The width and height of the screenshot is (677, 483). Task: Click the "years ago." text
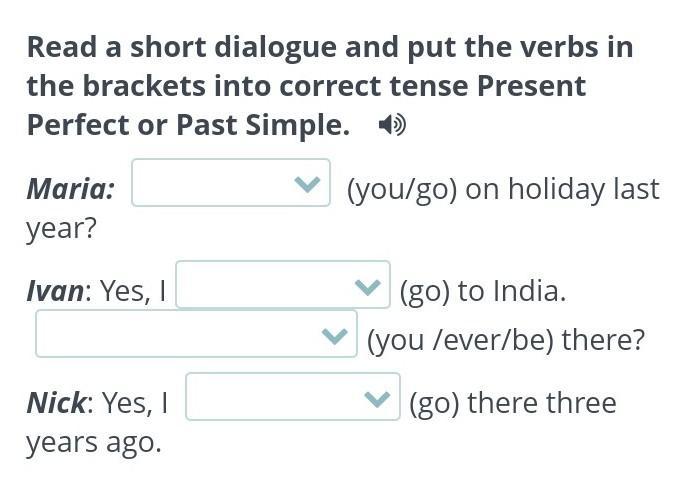94,443
